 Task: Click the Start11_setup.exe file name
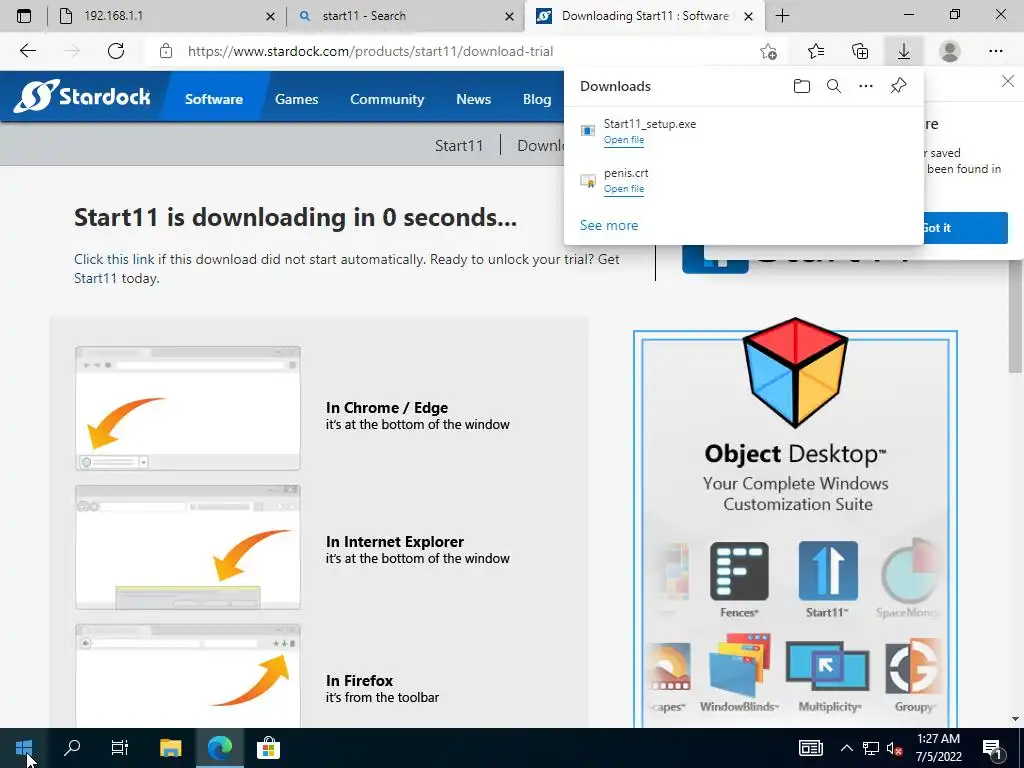coord(650,124)
